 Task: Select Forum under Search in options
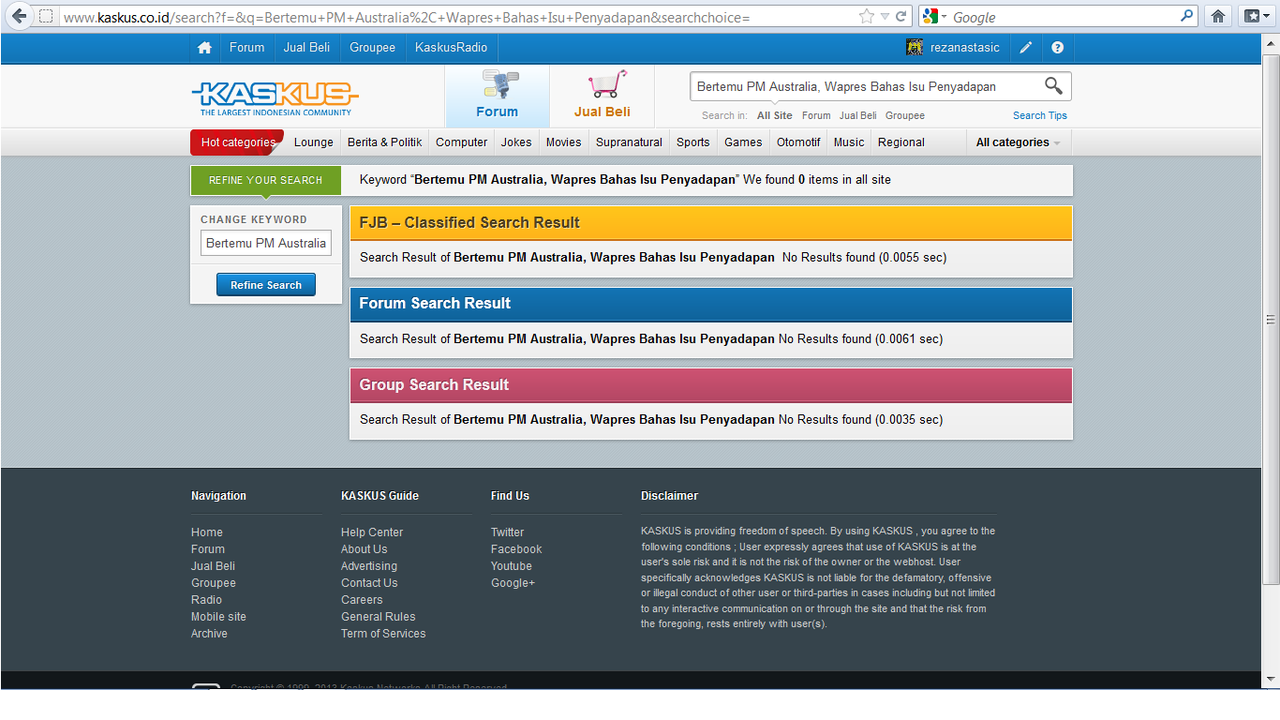pyautogui.click(x=816, y=115)
